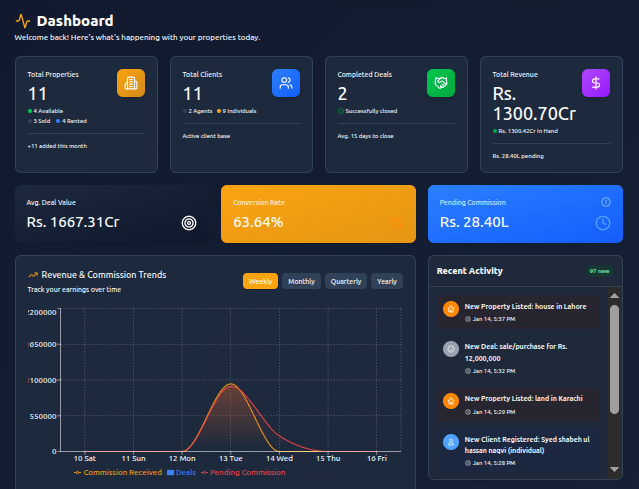Switch chart to Quarterly view
The height and width of the screenshot is (489, 639).
(x=346, y=282)
